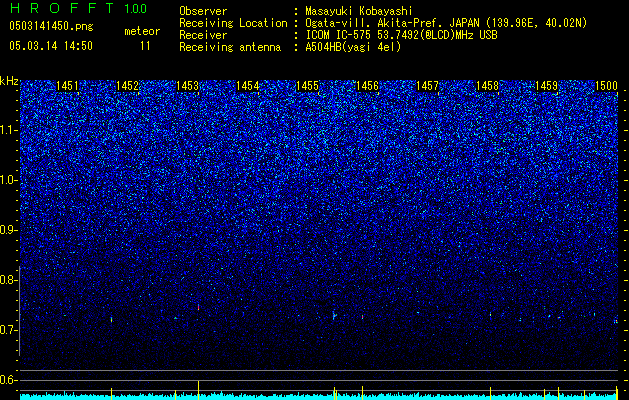Viewport: 629px width, 400px height.
Task: Click the 'Receiving antenna' field label
Action: pos(230,47)
